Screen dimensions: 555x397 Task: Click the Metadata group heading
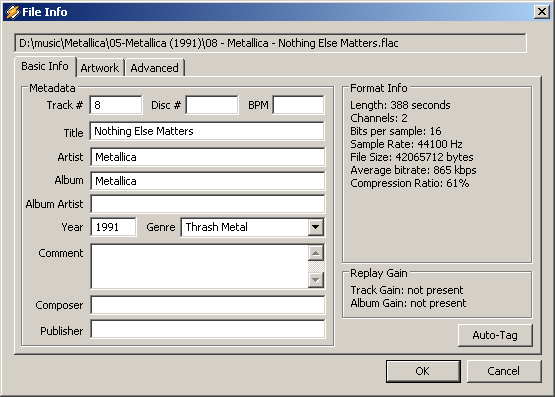52,88
